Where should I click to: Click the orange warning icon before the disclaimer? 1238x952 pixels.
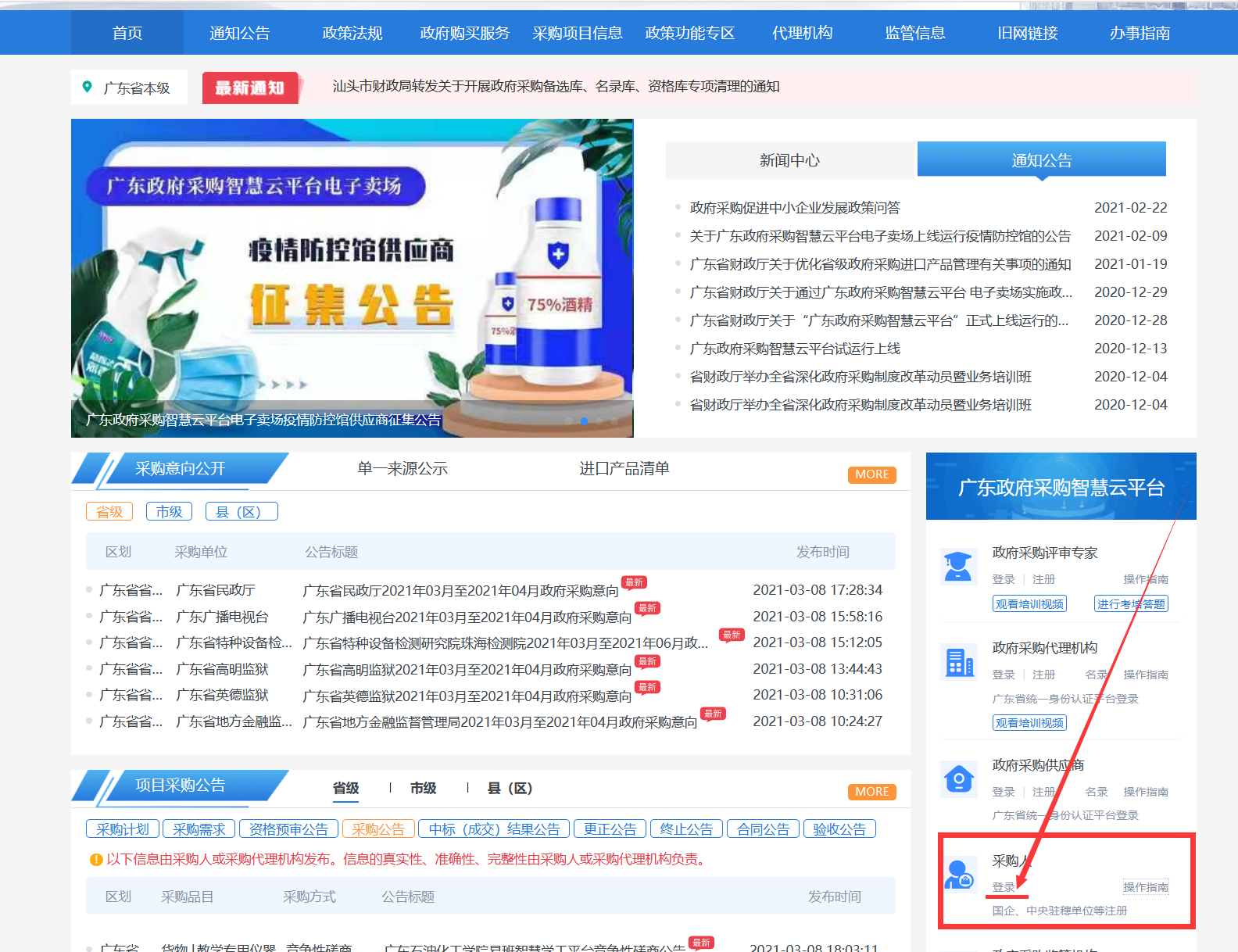pos(96,860)
